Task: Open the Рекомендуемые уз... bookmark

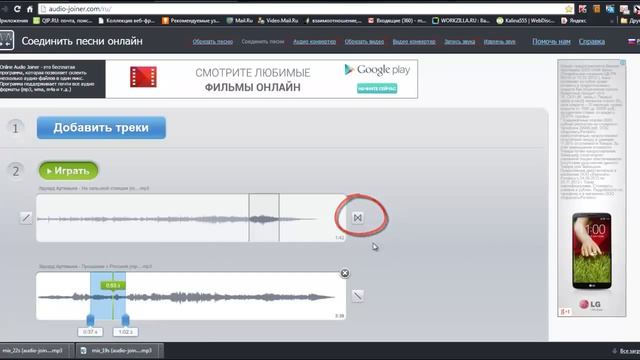Action: click(191, 20)
